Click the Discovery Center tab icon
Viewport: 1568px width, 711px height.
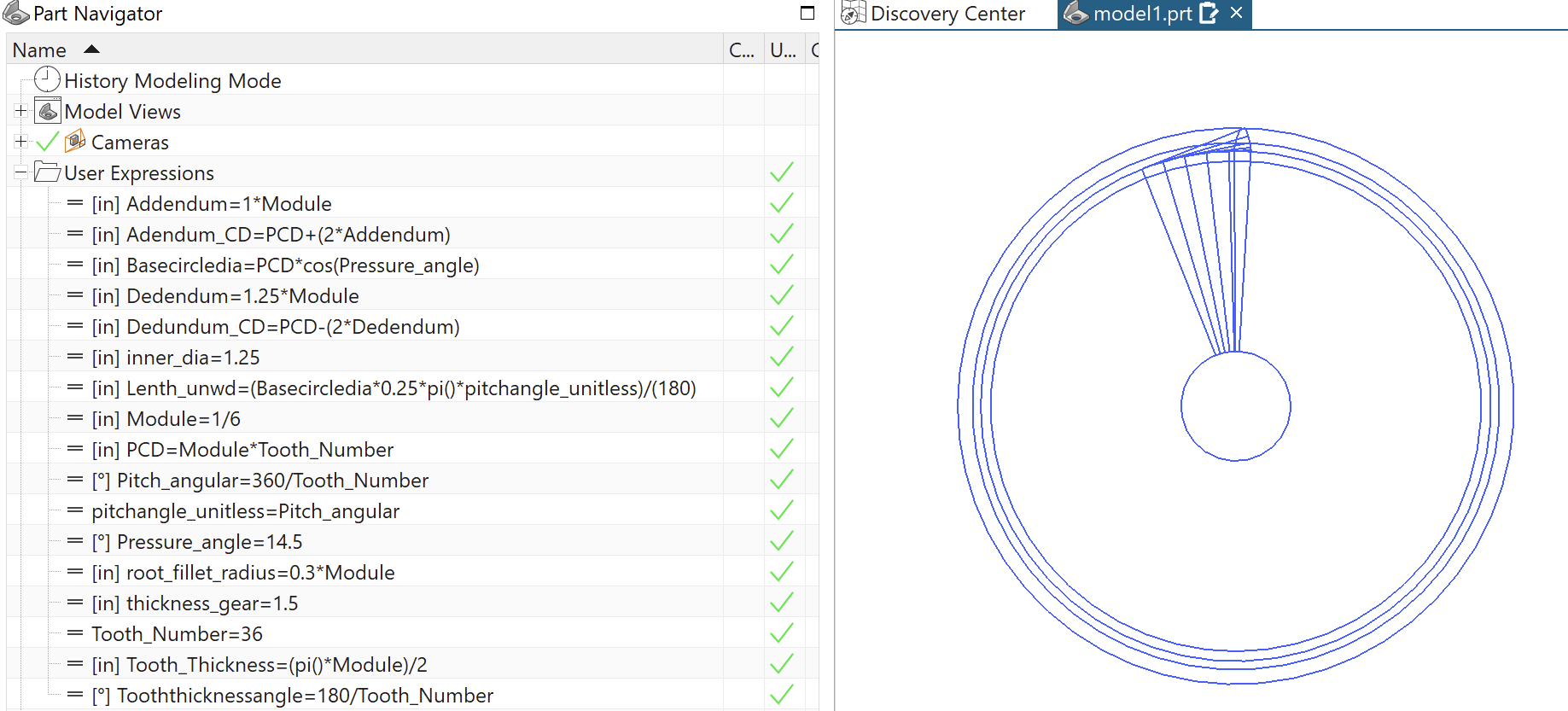point(853,13)
